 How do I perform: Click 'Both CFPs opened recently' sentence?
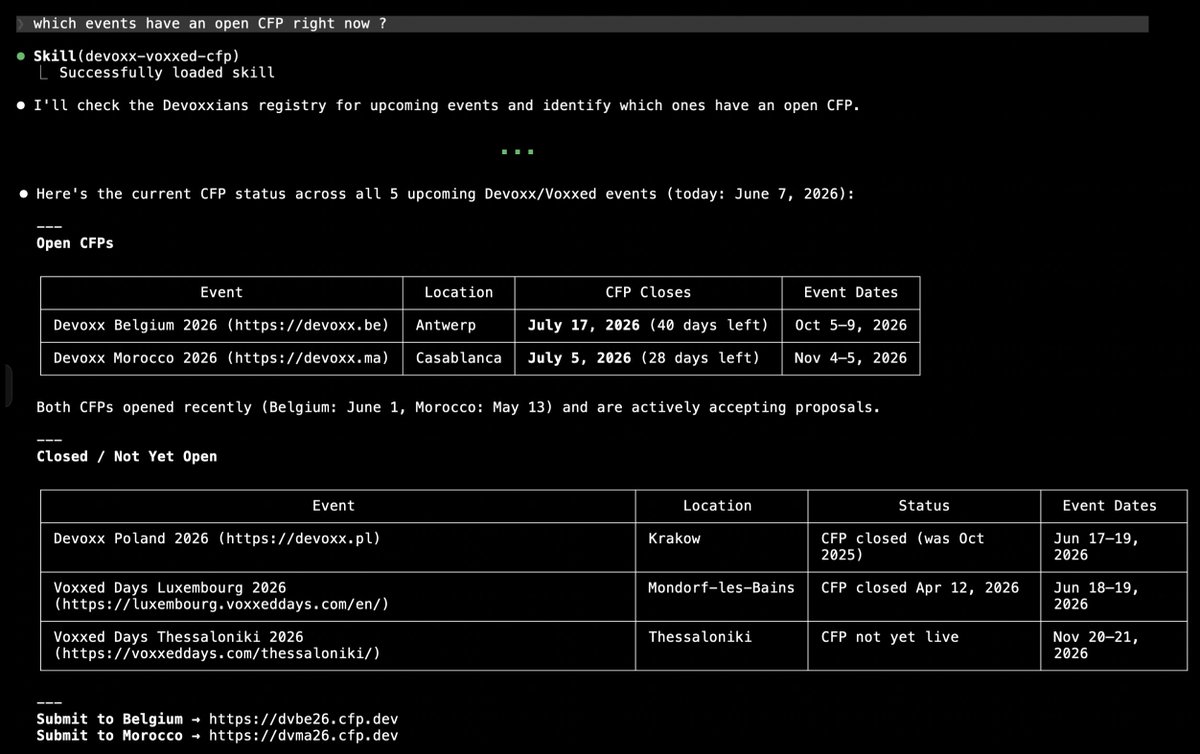click(x=458, y=407)
